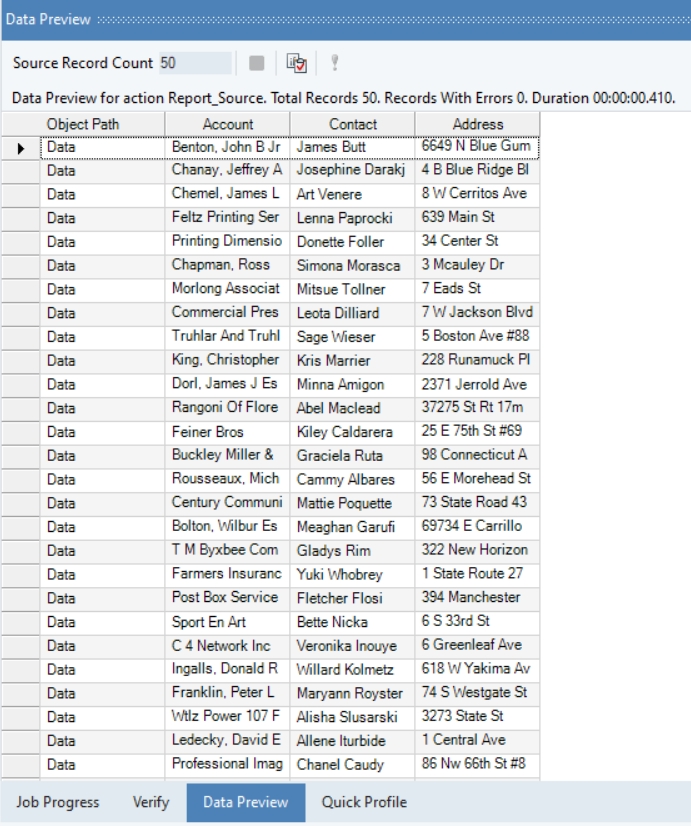Click the validate data checkmark icon
Viewport: 691px width, 826px height.
click(x=296, y=63)
